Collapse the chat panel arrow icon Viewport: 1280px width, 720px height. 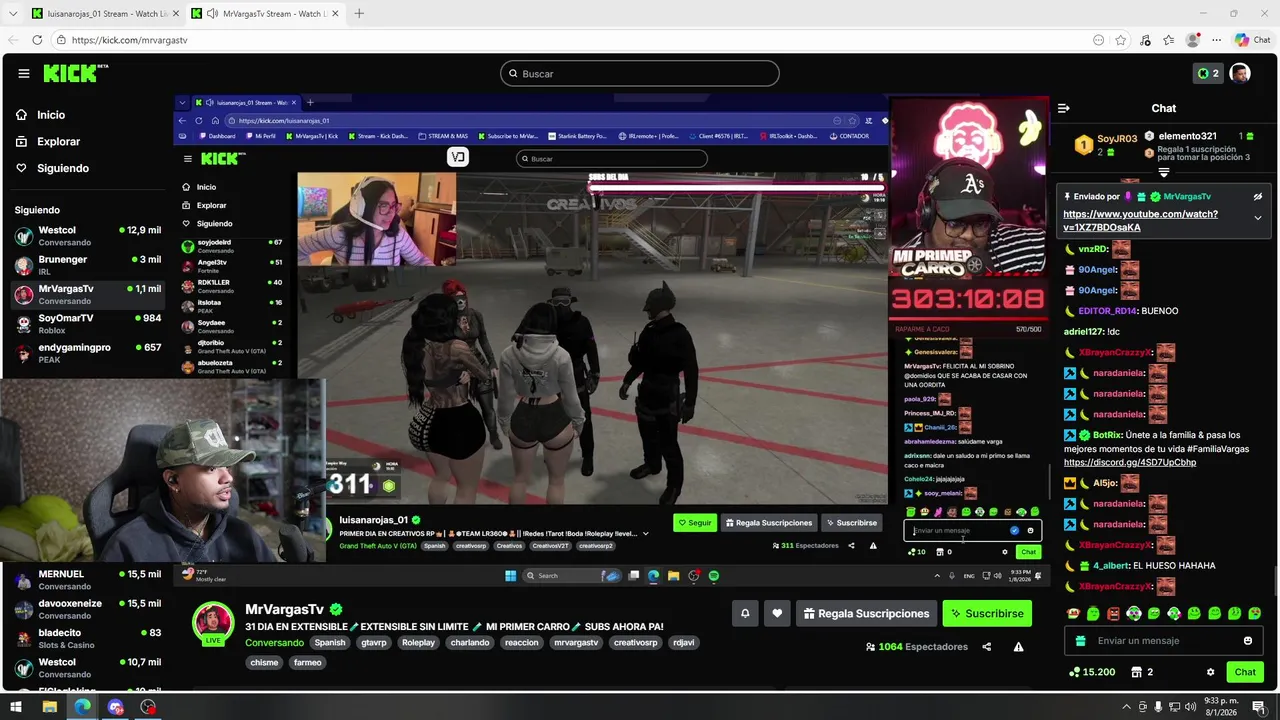1063,108
